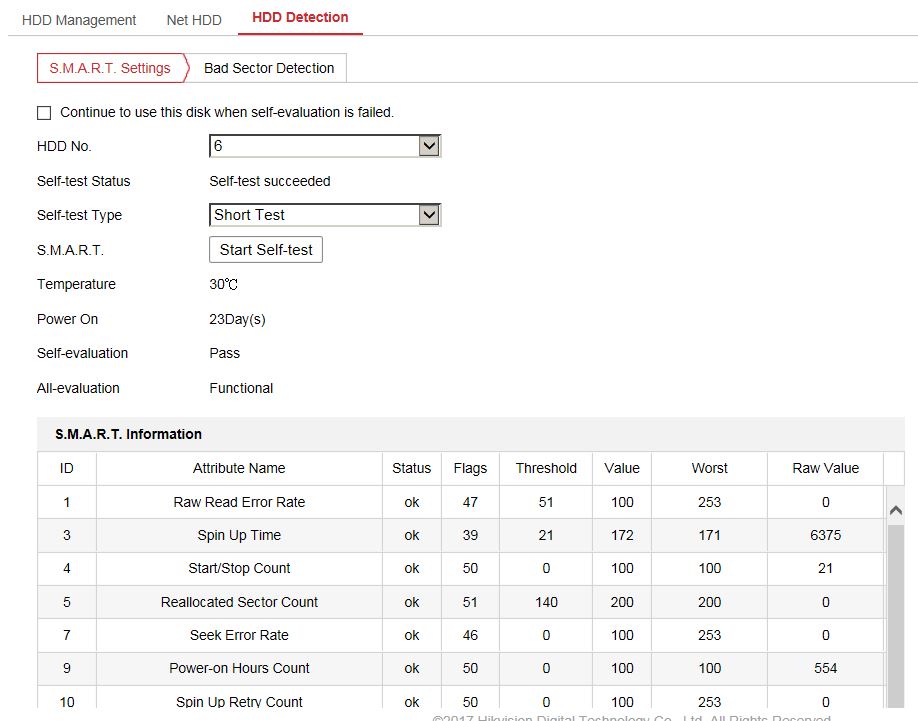Select the Reallocated Sector Count row
This screenshot has height=721, width=918.
tap(239, 602)
